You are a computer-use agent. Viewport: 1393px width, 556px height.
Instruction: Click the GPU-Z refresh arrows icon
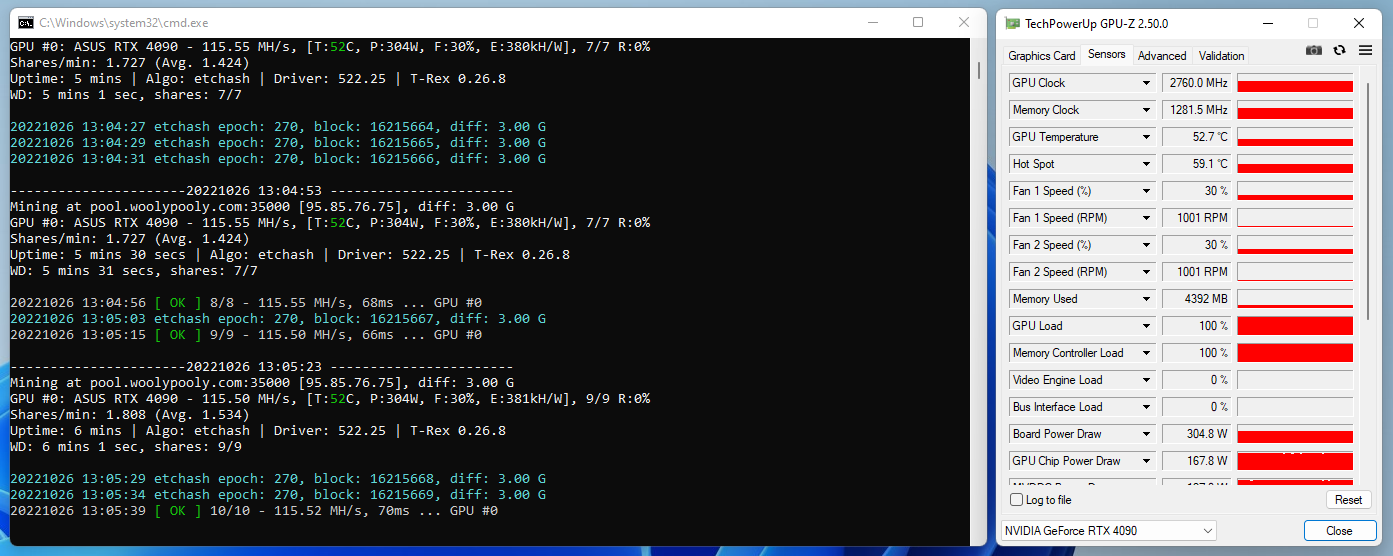[x=1339, y=50]
